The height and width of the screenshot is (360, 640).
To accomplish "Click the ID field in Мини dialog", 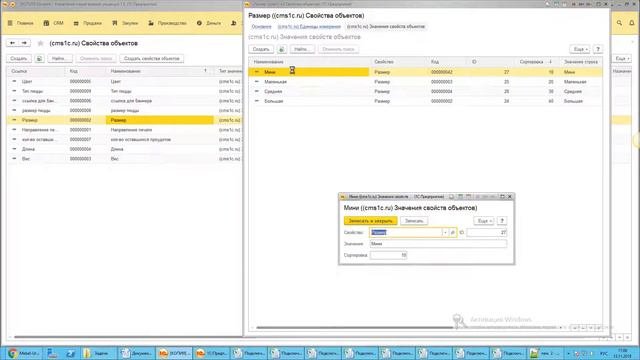I will coord(487,233).
